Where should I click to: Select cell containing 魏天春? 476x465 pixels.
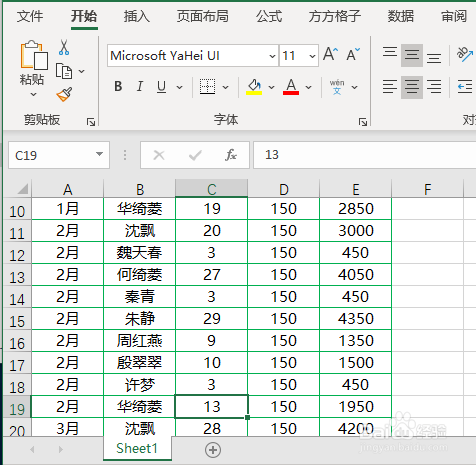(139, 253)
